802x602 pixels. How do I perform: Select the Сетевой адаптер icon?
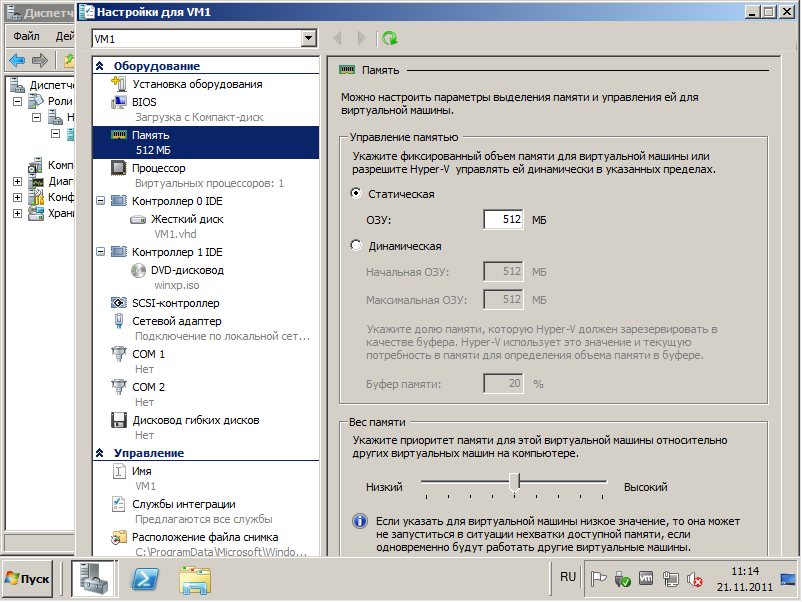[119, 321]
